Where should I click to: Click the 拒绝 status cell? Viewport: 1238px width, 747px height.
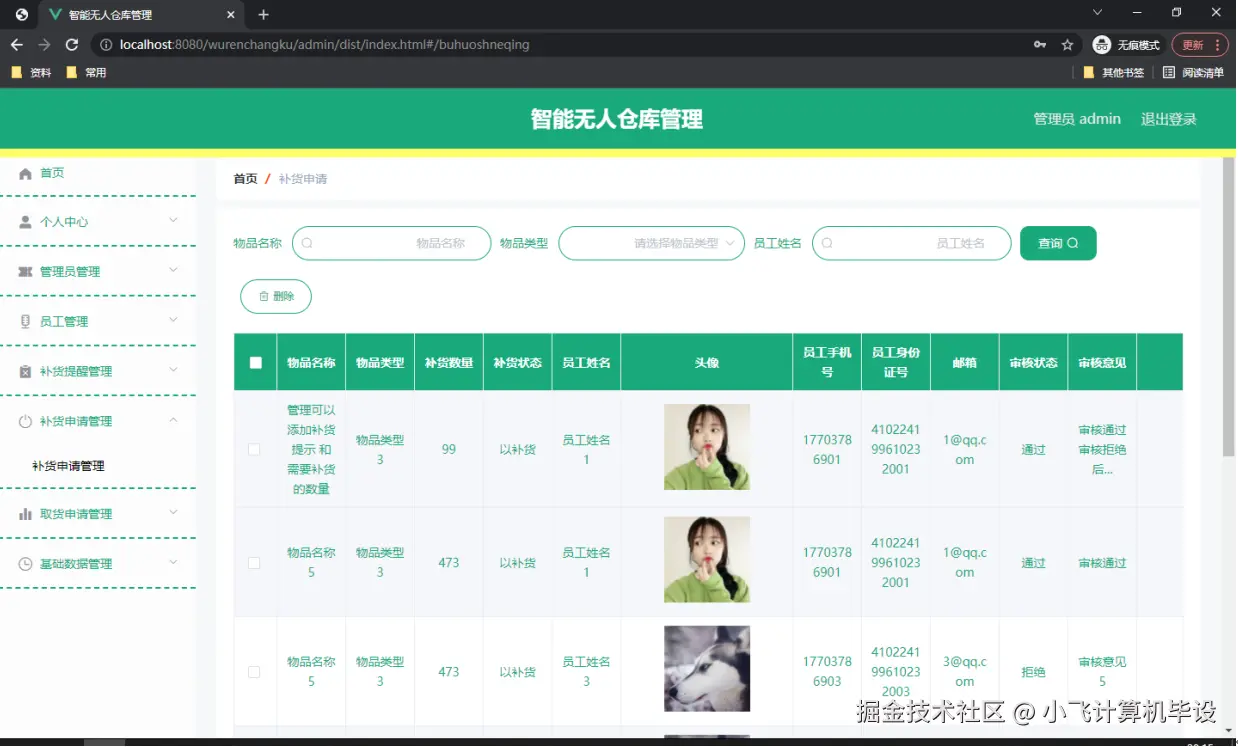(1033, 673)
